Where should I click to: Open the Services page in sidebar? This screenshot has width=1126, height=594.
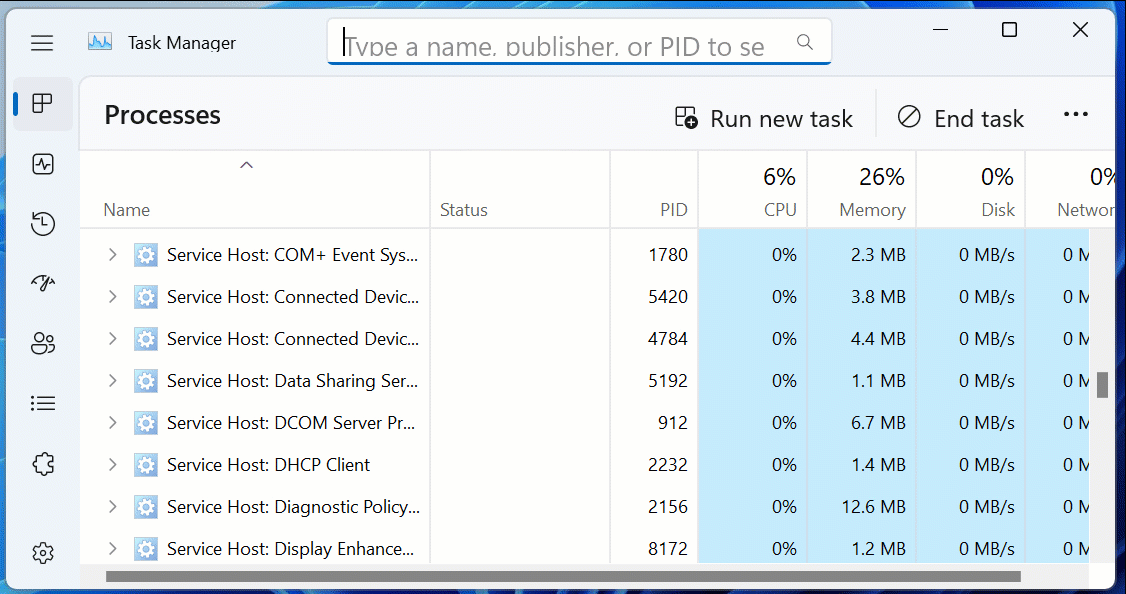click(x=42, y=464)
